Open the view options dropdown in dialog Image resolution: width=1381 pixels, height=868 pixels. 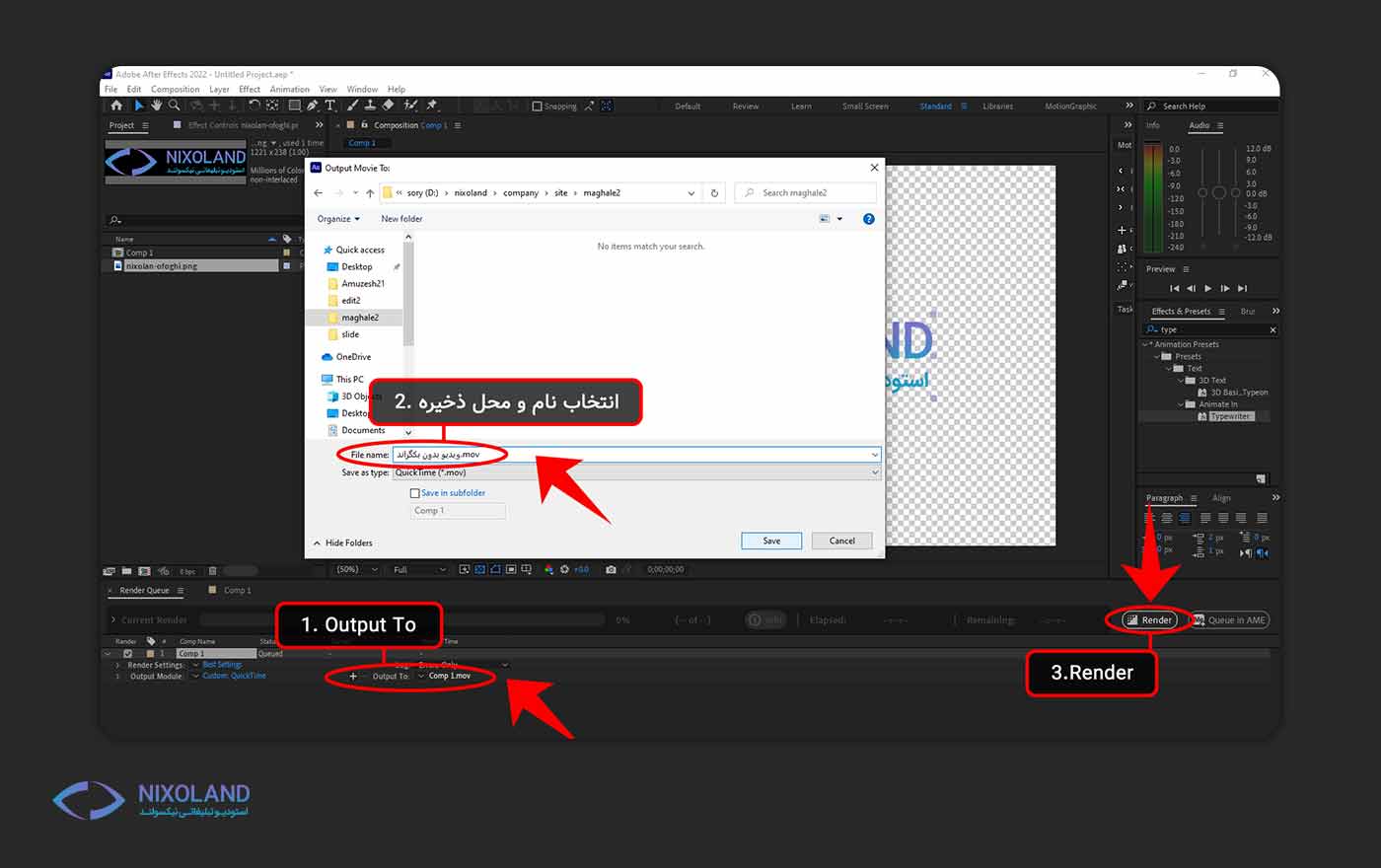point(840,219)
